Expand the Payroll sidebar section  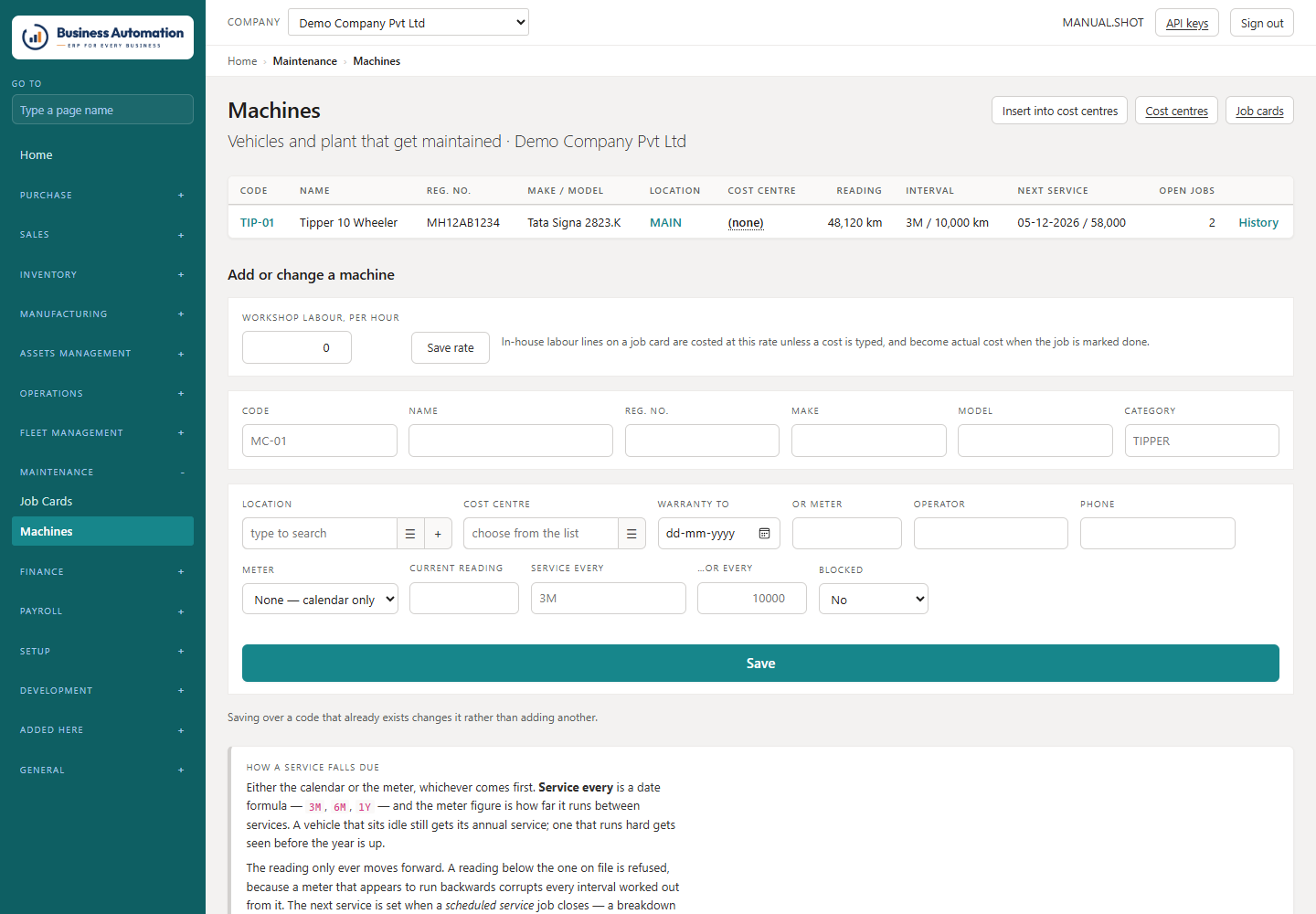(102, 611)
